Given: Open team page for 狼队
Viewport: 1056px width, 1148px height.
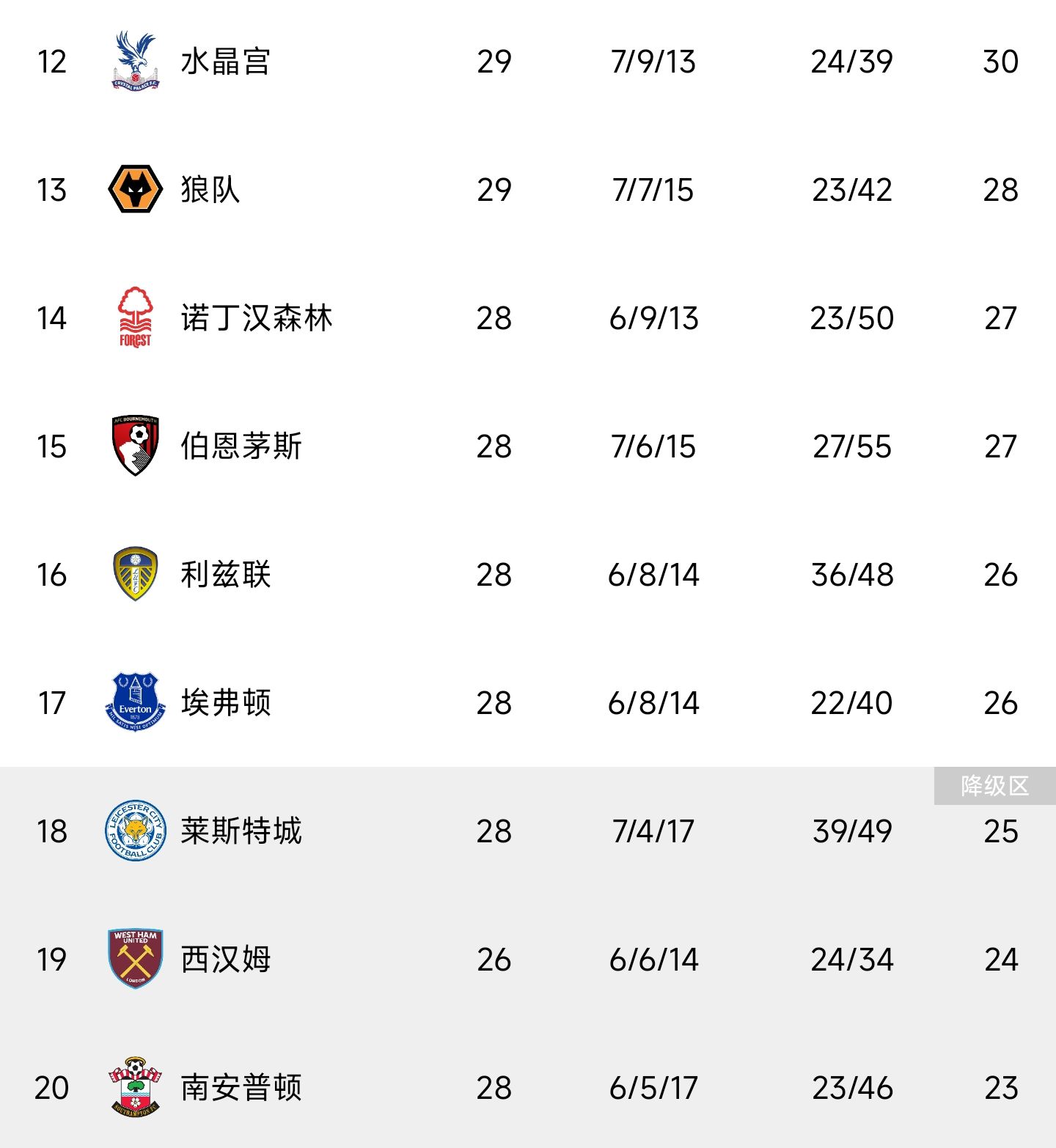Looking at the screenshot, I should pos(210,190).
